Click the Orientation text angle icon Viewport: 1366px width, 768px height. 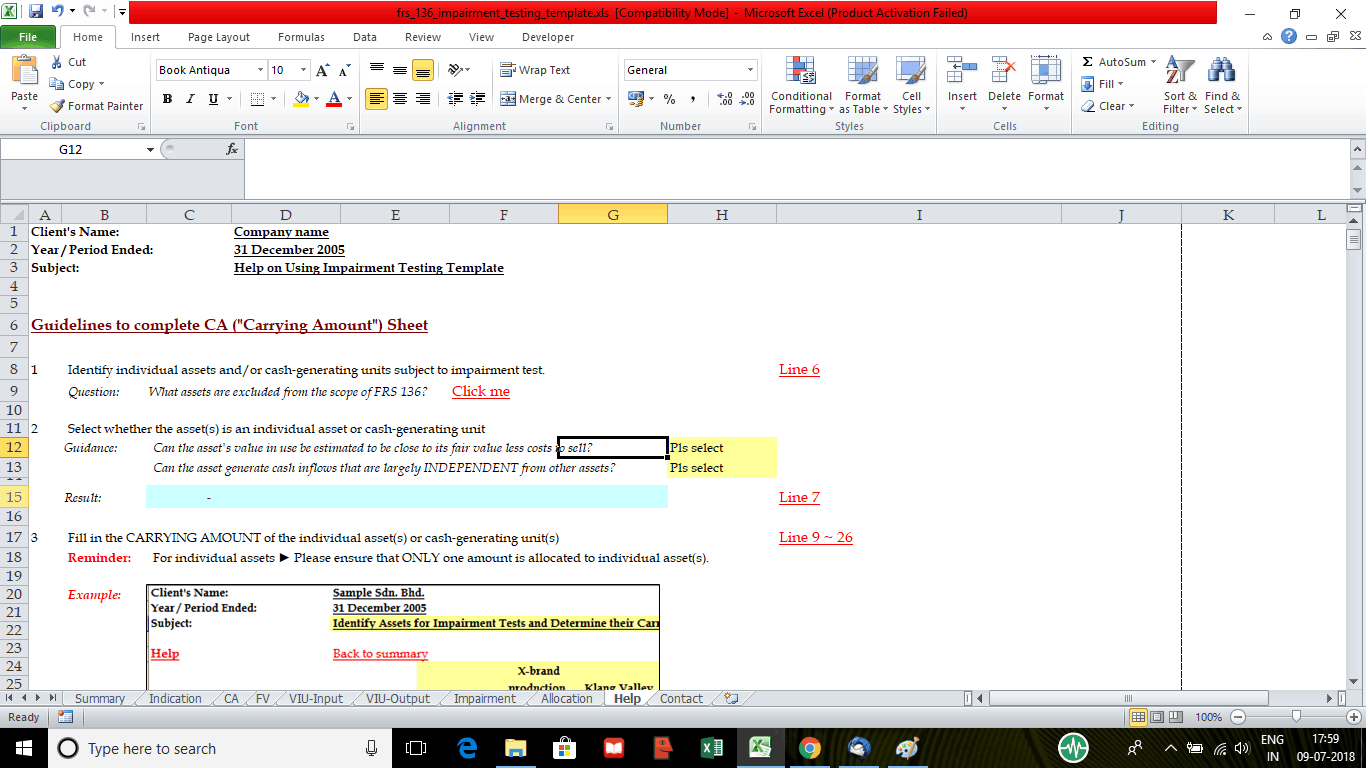[x=455, y=70]
